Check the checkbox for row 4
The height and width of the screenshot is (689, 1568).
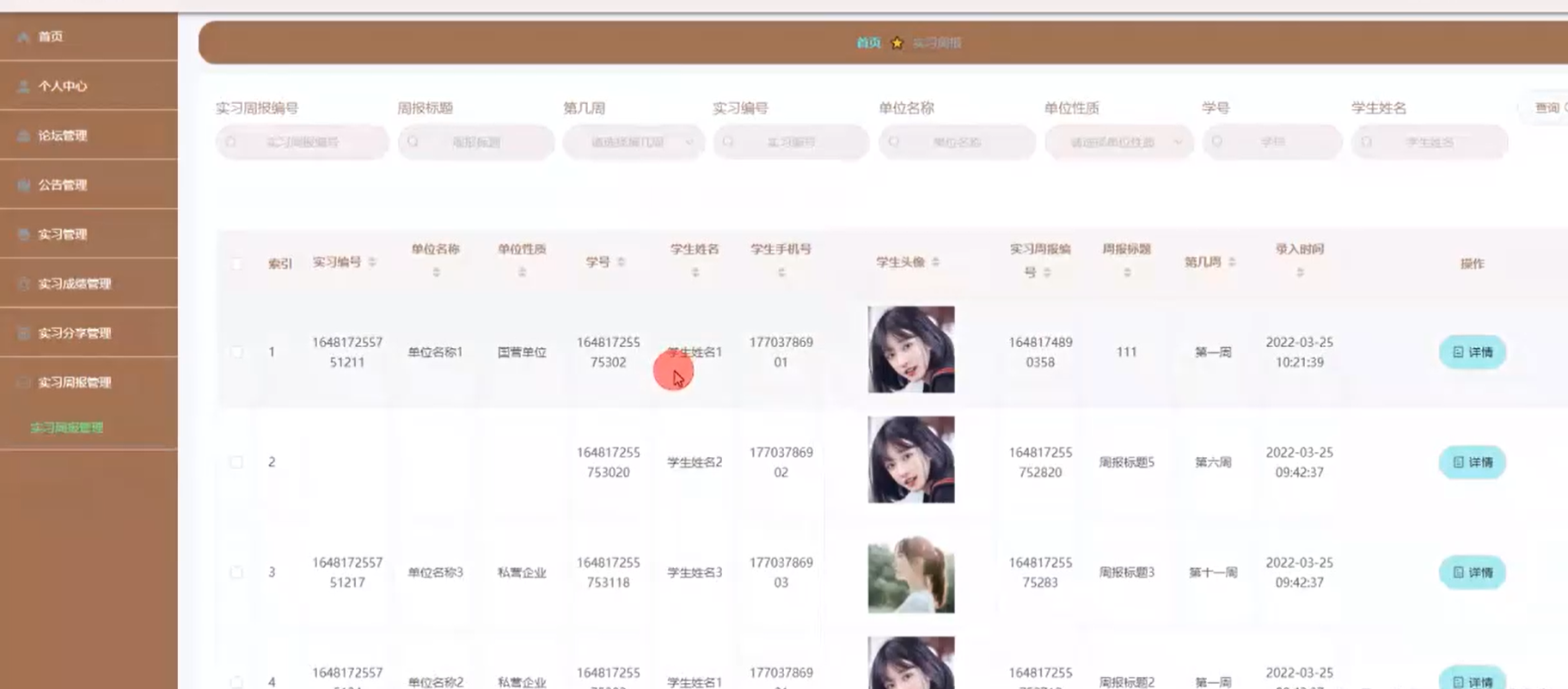236,682
